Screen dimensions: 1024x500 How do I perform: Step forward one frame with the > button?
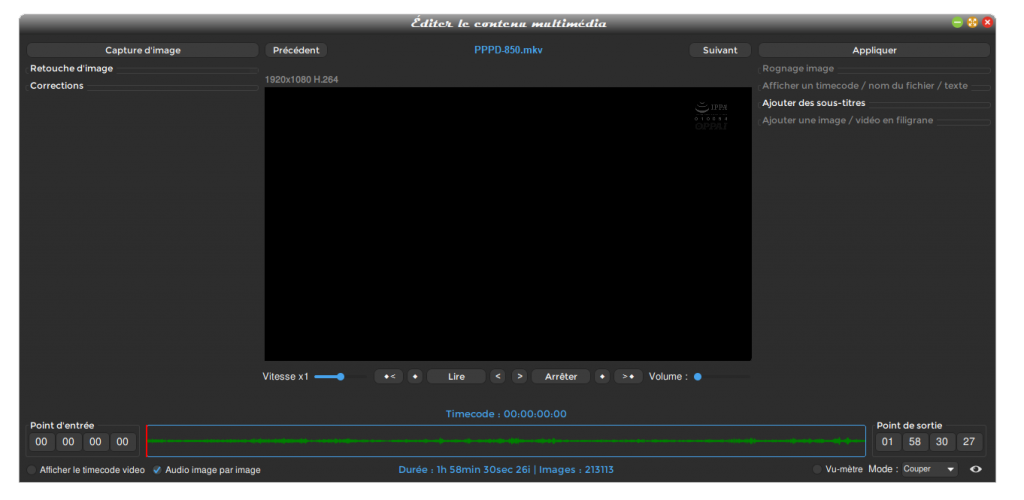point(519,377)
